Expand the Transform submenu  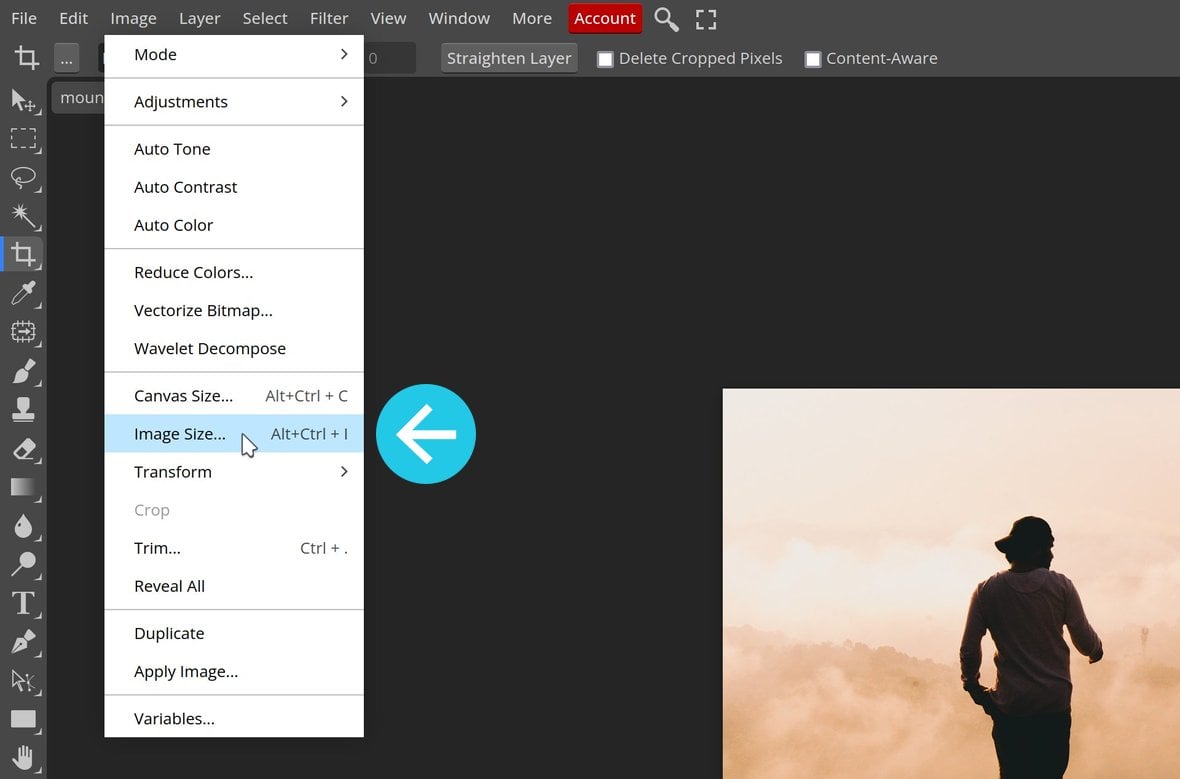coord(234,472)
